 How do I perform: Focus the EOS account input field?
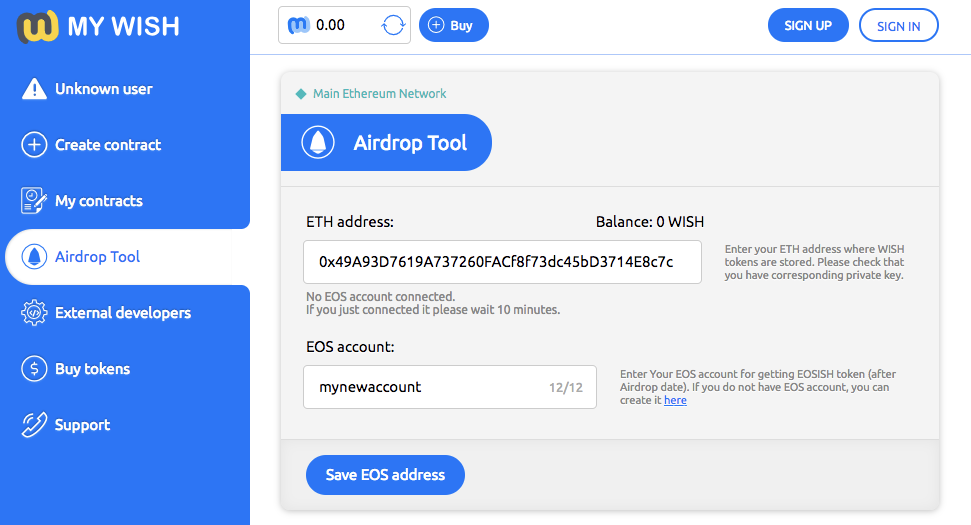(450, 387)
